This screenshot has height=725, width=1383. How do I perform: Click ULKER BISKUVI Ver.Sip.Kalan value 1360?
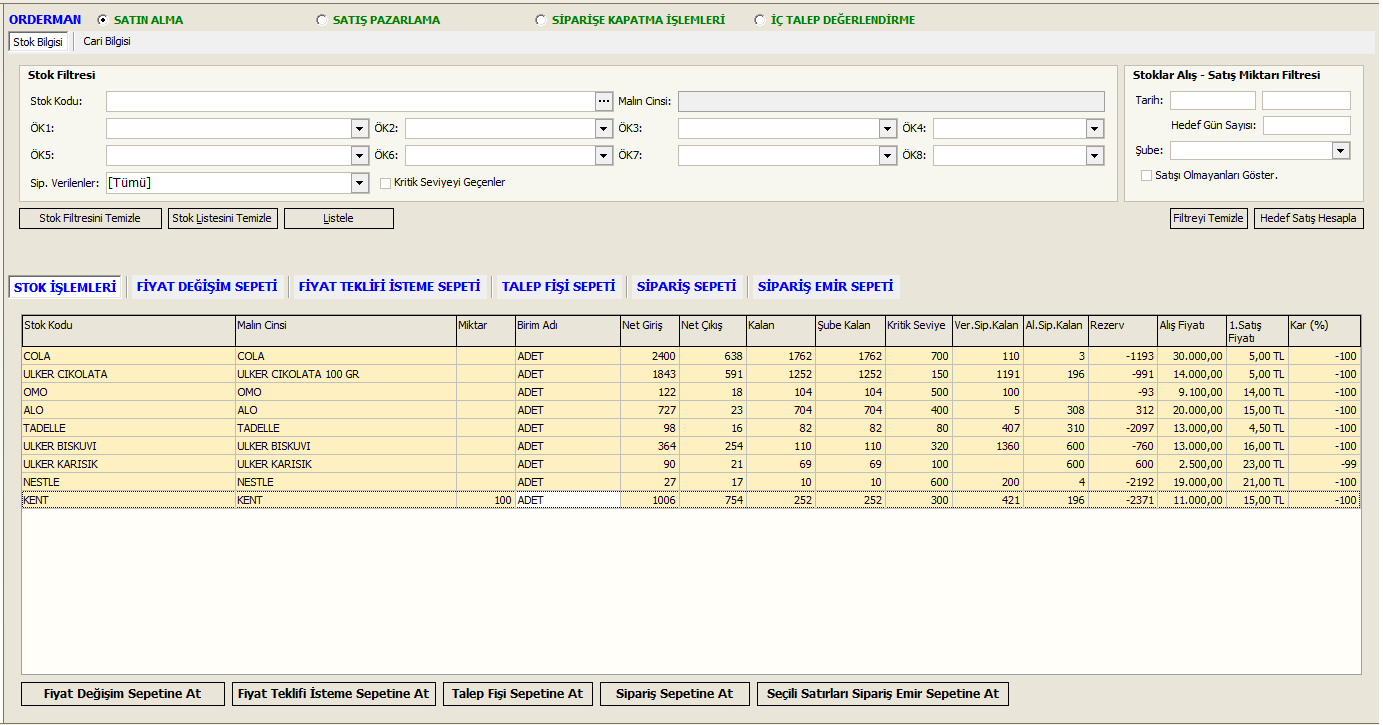(988, 446)
